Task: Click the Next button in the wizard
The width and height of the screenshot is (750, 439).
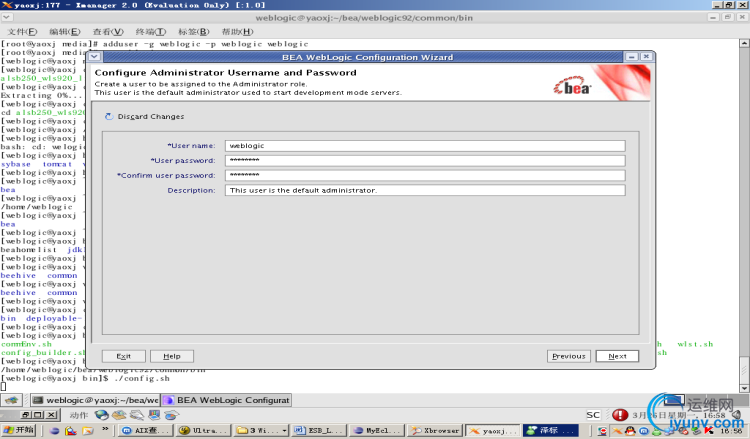Action: pyautogui.click(x=617, y=356)
